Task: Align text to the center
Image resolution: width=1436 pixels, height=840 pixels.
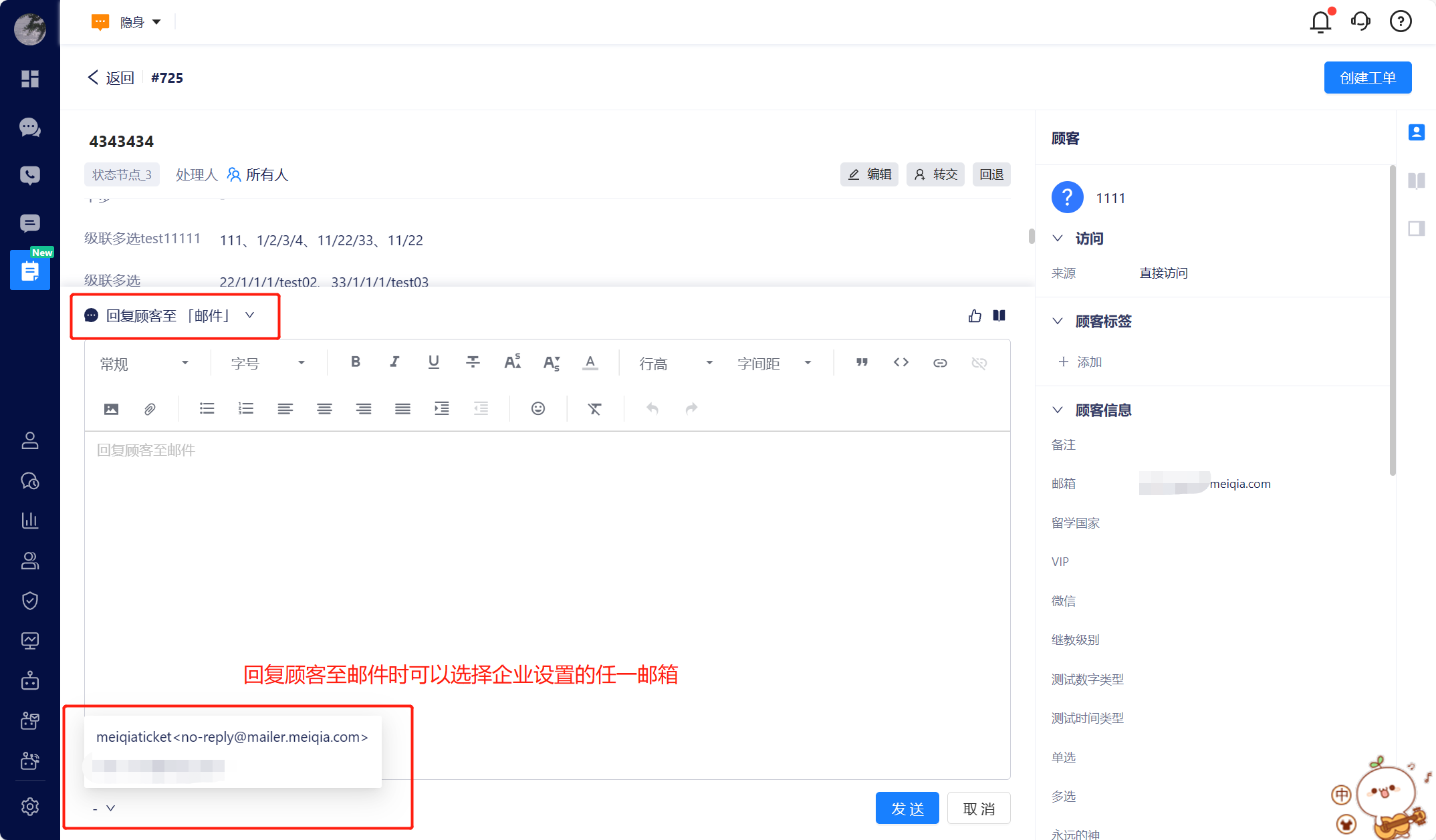Action: point(324,408)
